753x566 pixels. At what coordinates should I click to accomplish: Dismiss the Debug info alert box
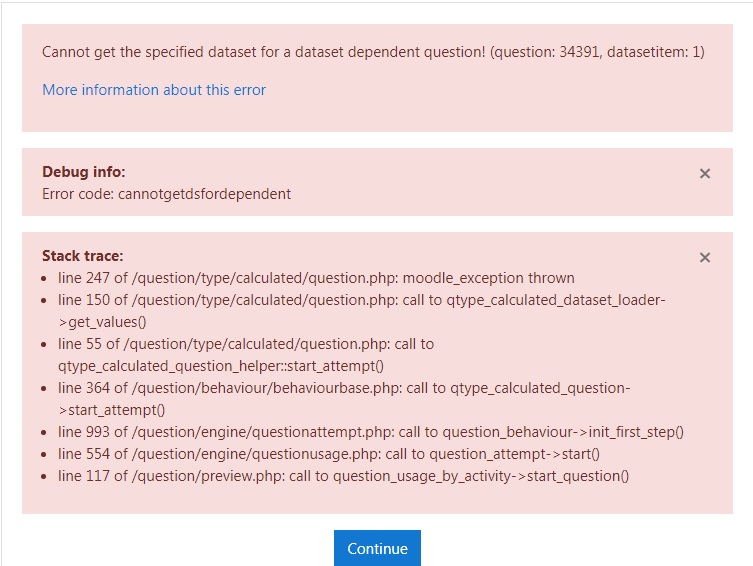704,174
